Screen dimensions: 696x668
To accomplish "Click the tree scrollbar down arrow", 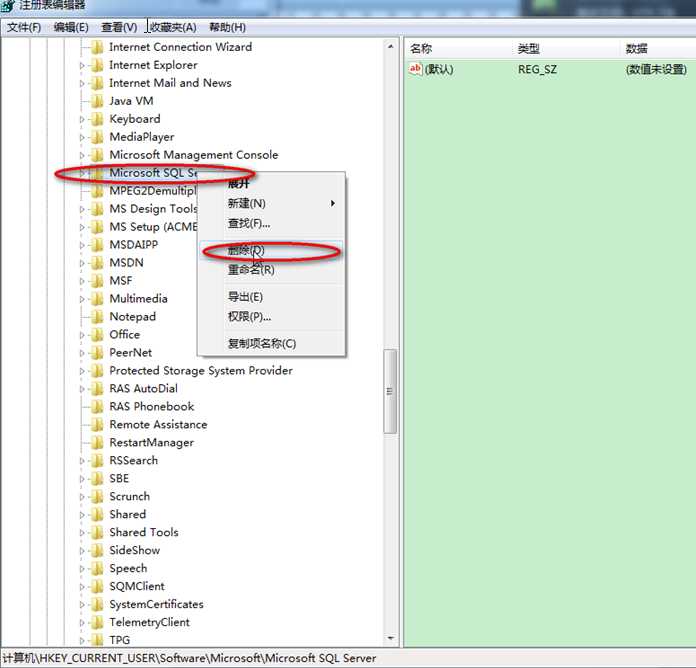I will click(x=391, y=638).
